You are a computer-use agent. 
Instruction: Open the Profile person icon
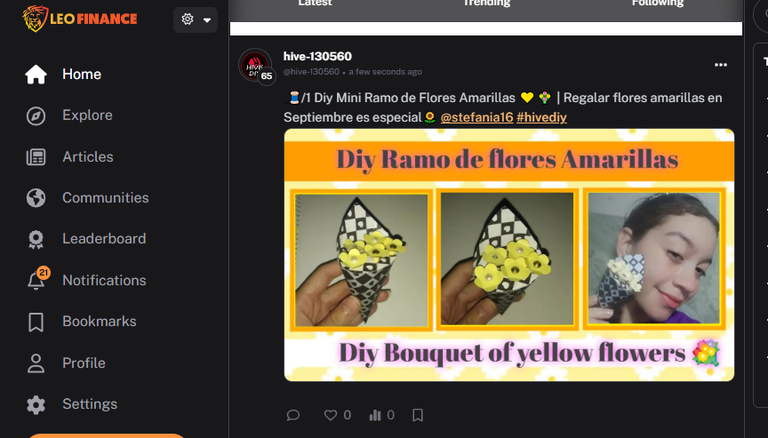coord(36,364)
